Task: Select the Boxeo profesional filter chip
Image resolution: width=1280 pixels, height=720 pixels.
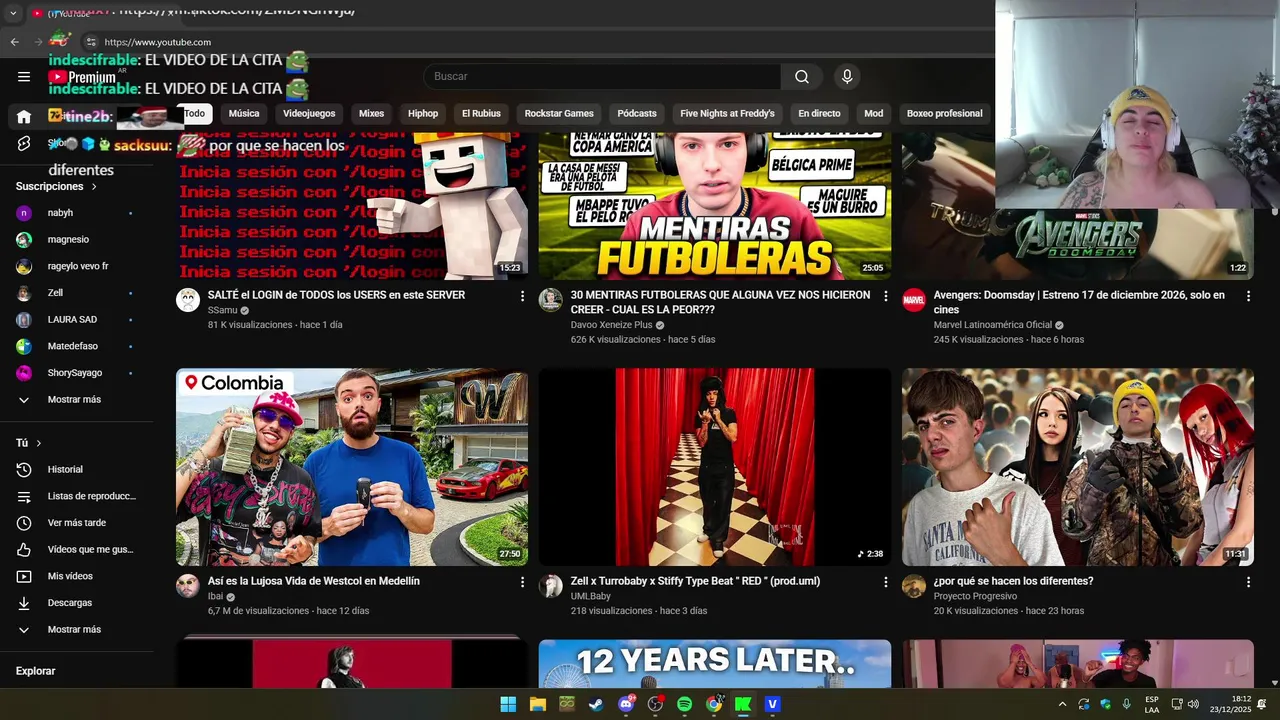Action: point(944,114)
